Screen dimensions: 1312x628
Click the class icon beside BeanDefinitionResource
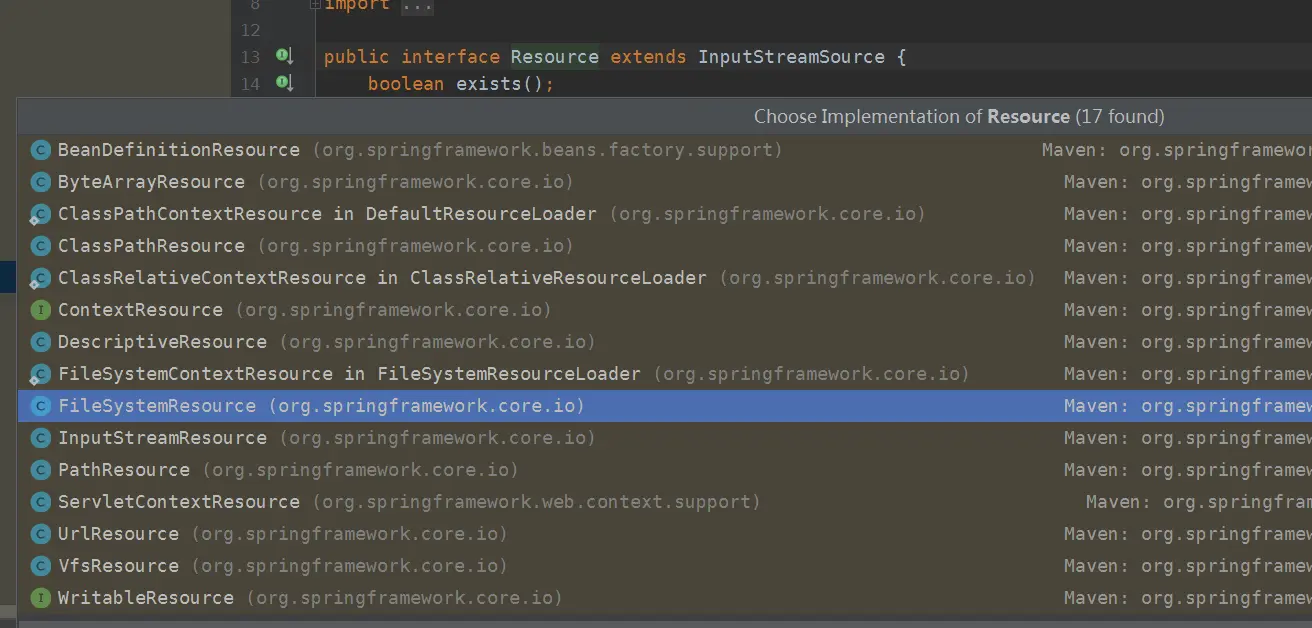40,149
